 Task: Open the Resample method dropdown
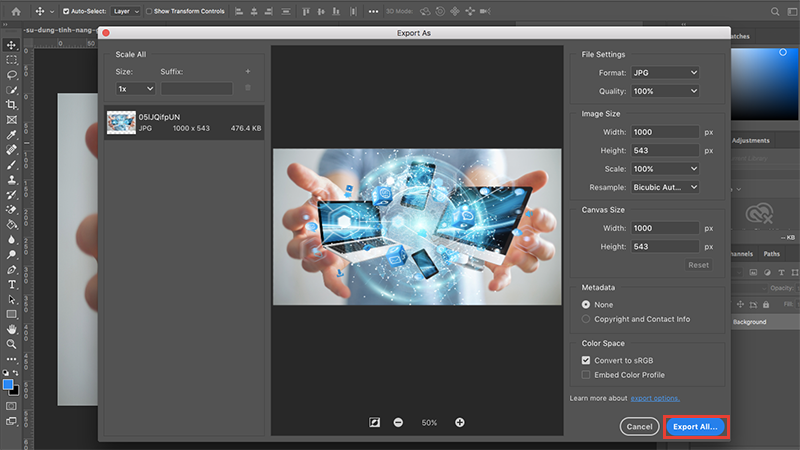click(x=665, y=187)
